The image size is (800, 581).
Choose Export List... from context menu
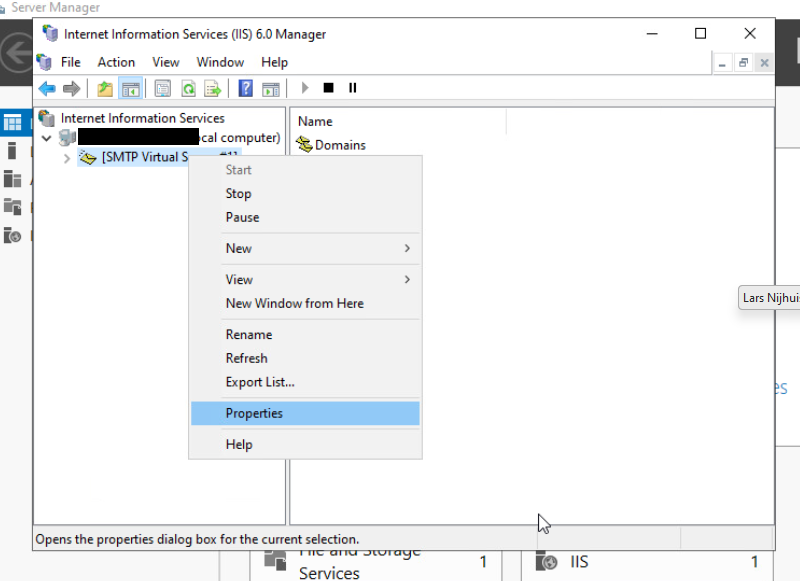305,382
